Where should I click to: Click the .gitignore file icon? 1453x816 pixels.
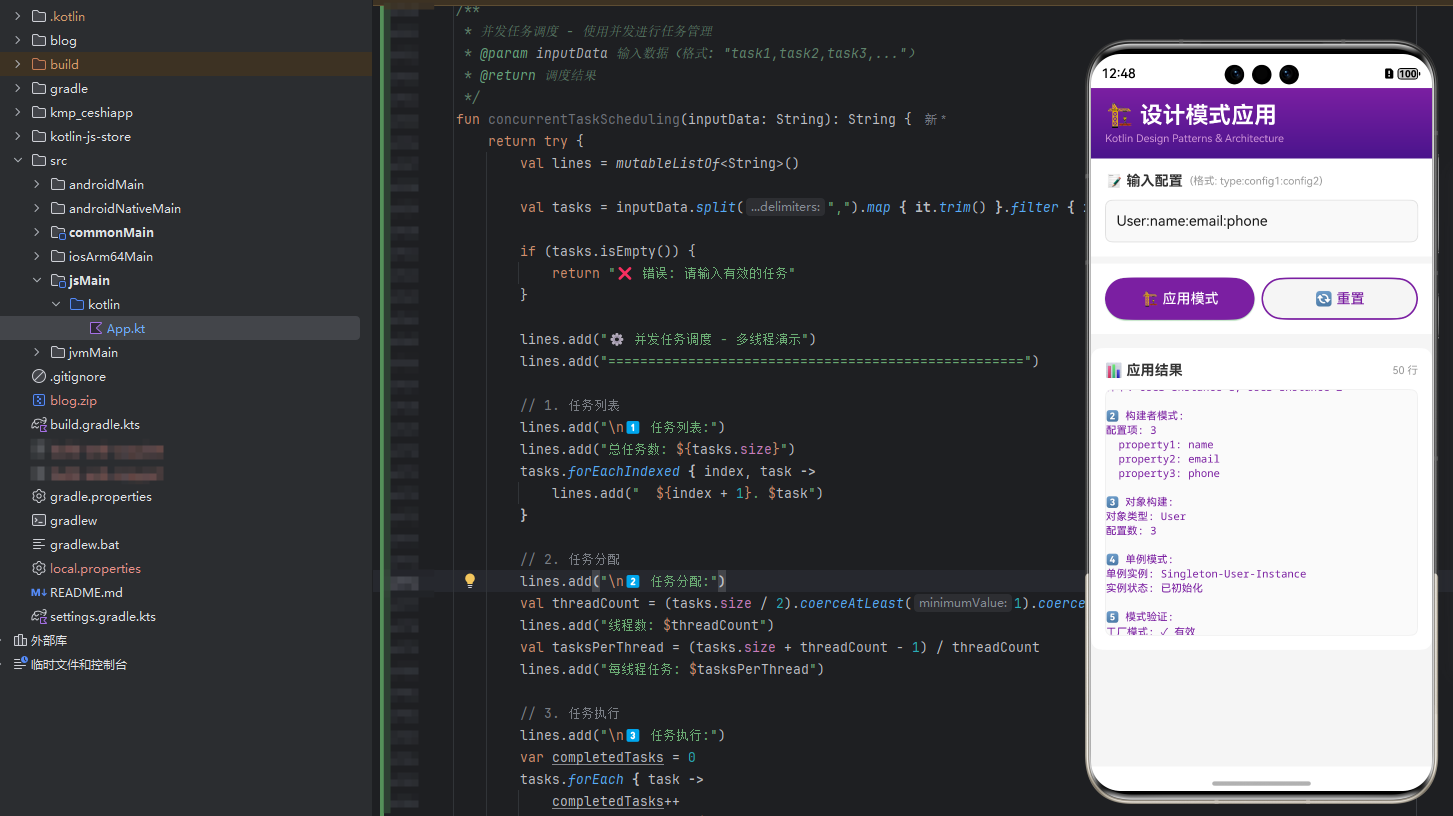(39, 376)
